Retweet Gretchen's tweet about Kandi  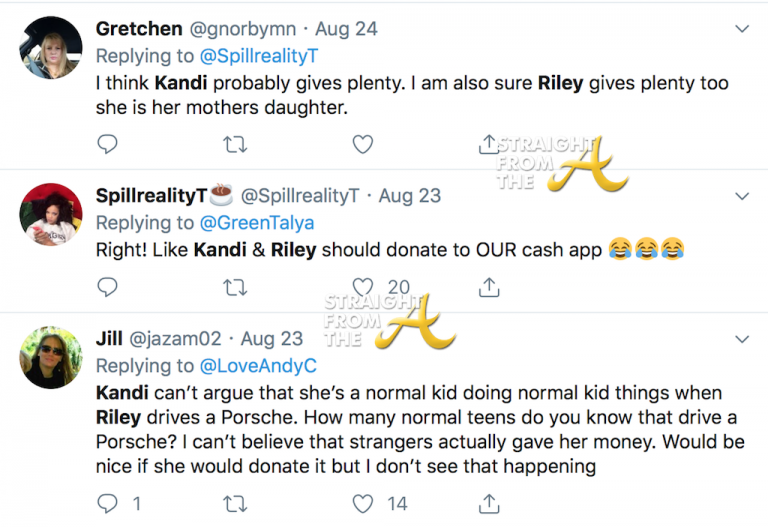click(x=236, y=144)
